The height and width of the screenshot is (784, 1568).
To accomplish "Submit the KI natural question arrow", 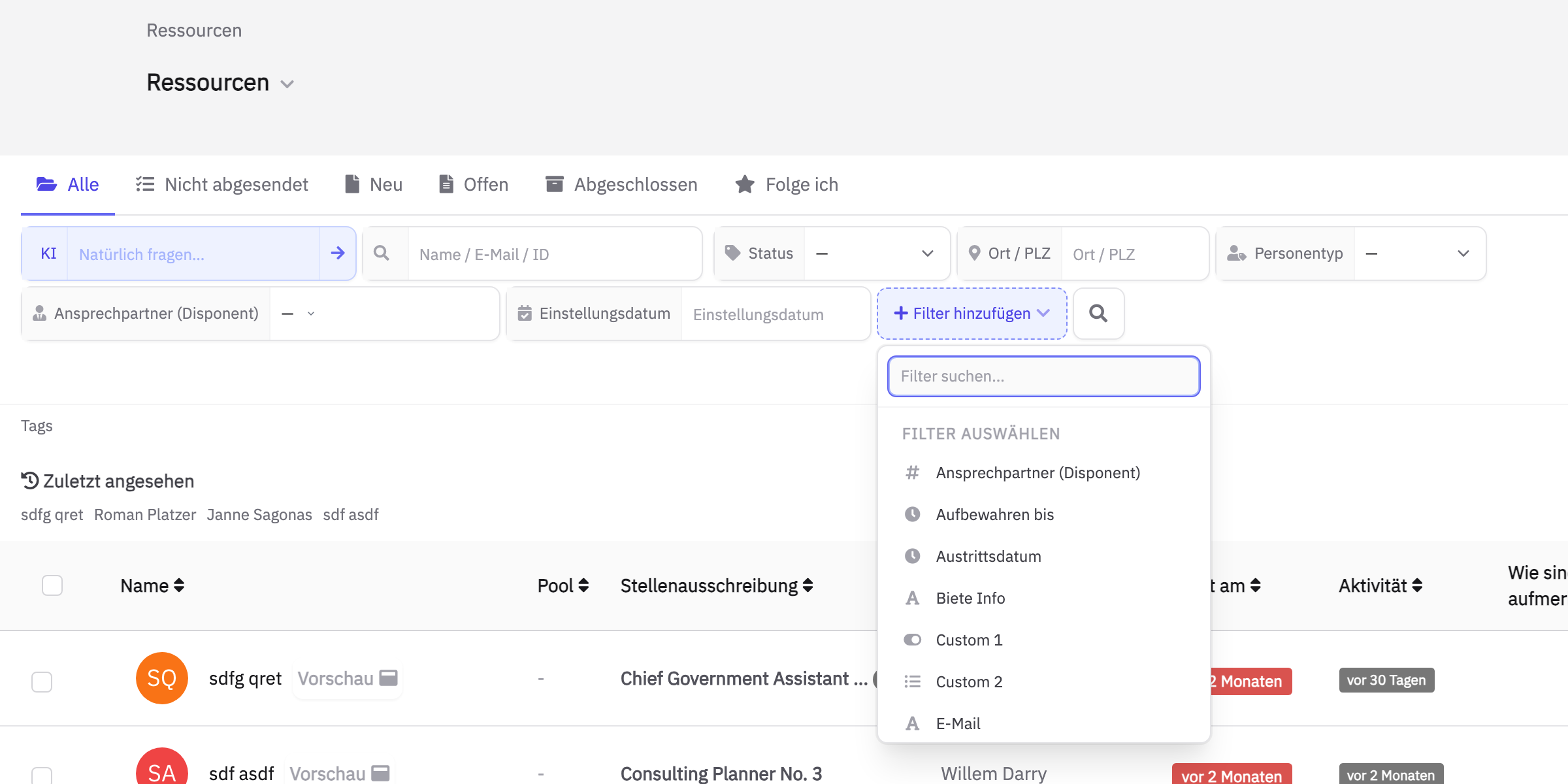I will 337,253.
